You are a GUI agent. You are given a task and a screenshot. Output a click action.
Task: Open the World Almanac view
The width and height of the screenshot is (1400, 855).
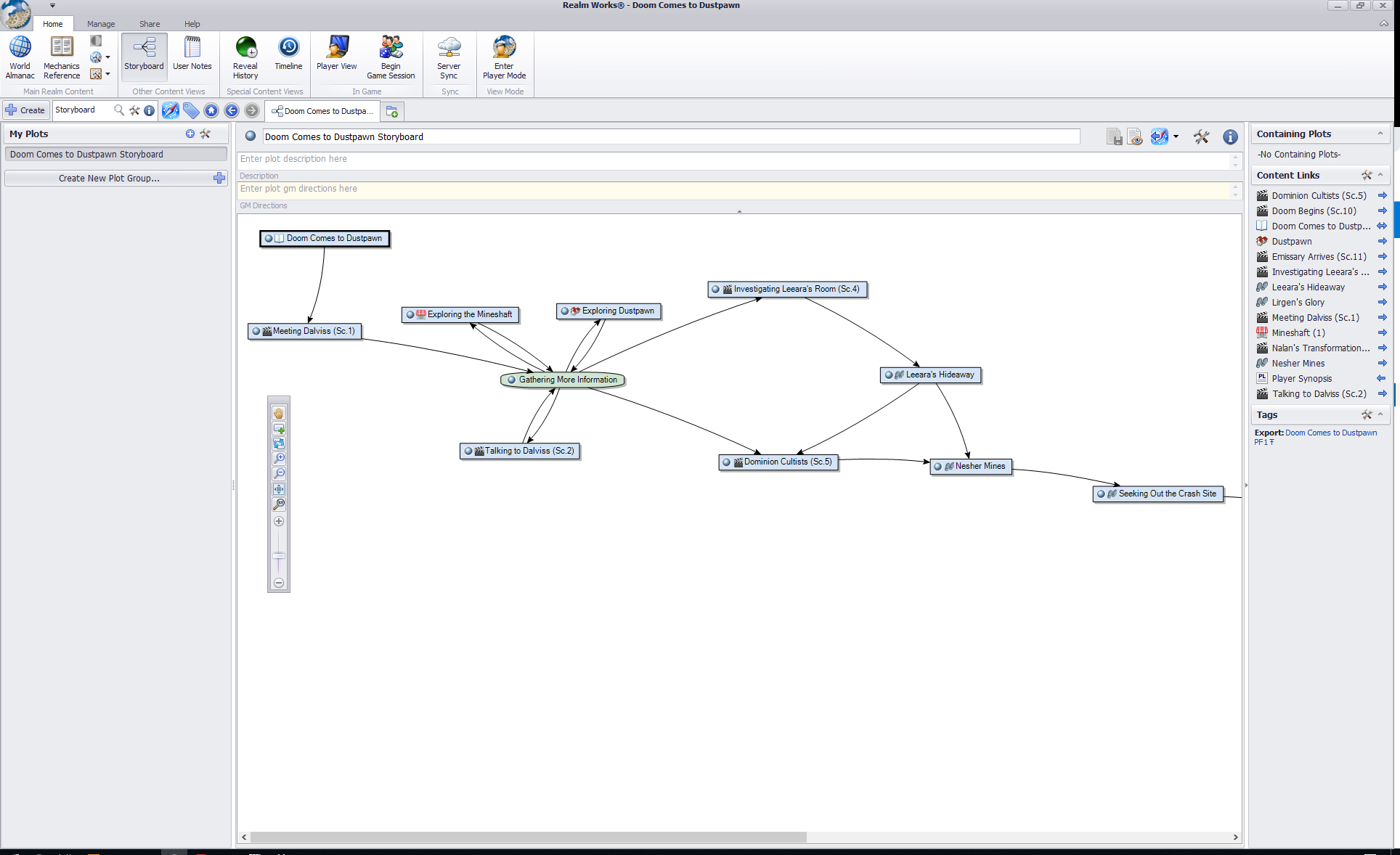pyautogui.click(x=20, y=57)
